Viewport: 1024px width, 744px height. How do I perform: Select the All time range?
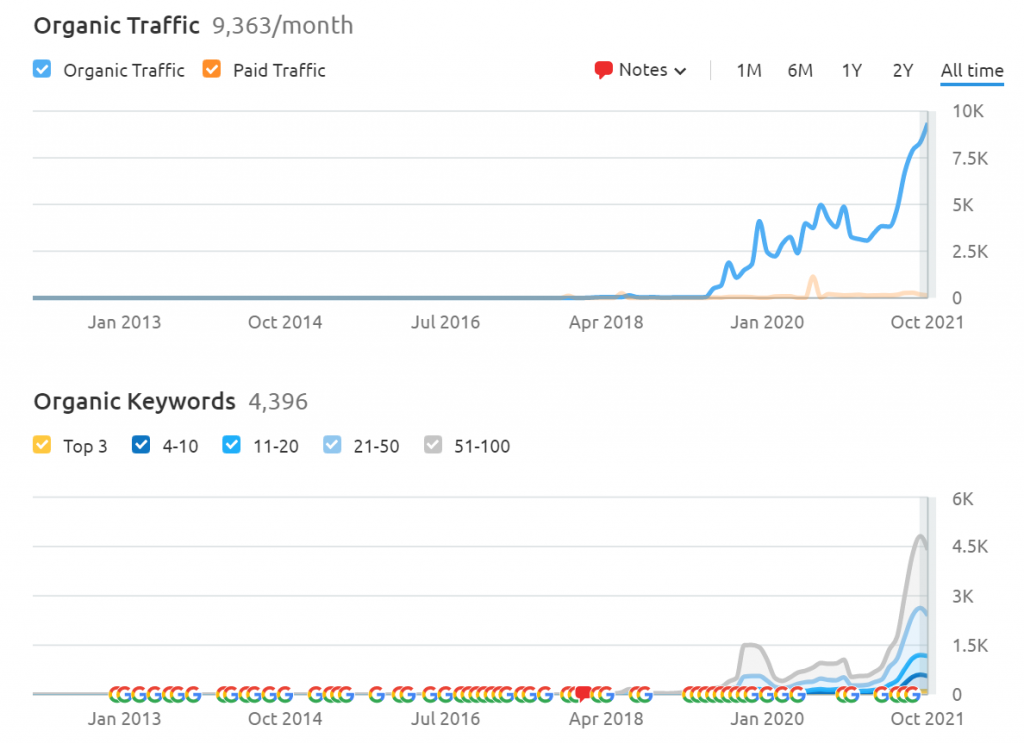[971, 70]
